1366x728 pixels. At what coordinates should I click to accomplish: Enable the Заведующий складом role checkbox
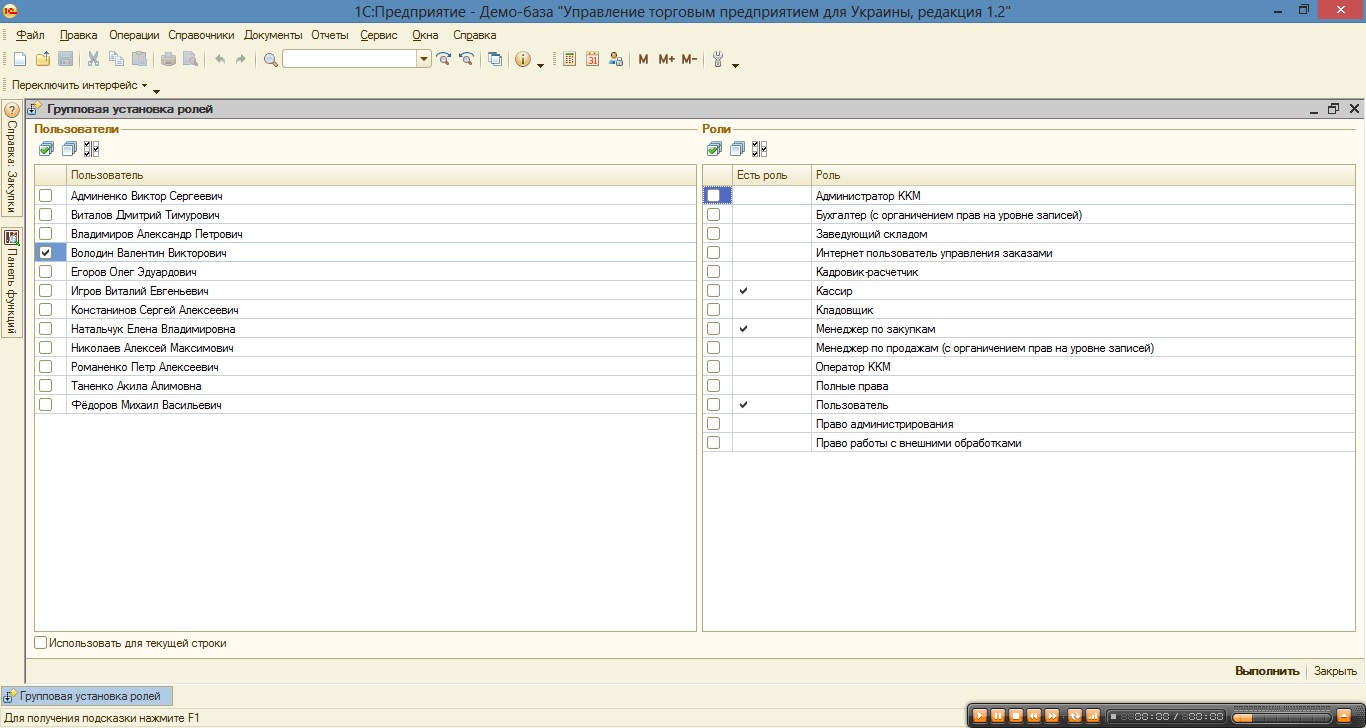pos(713,234)
